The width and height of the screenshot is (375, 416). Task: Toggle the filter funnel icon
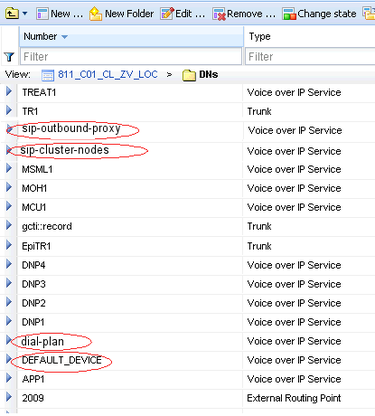9,57
